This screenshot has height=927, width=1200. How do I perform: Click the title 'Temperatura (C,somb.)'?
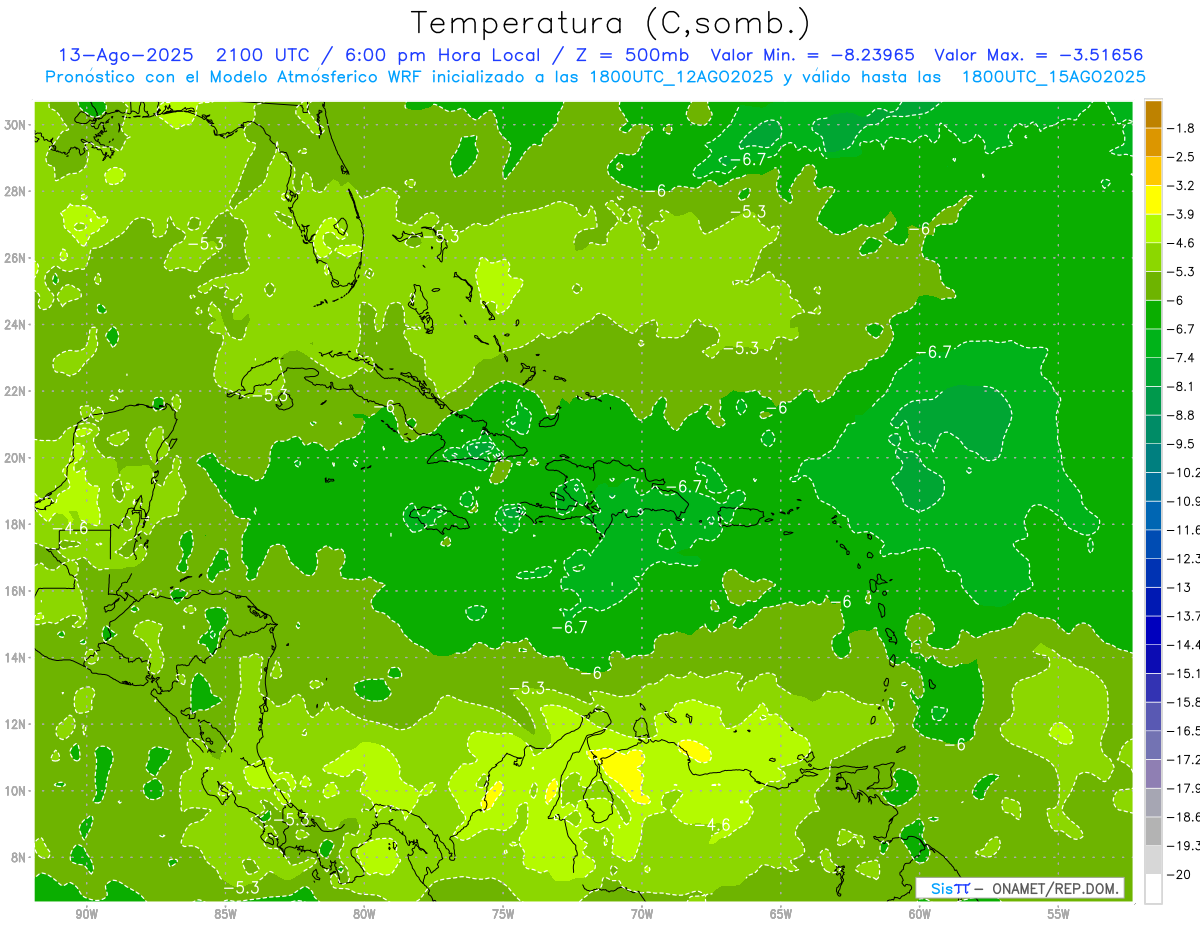point(610,24)
